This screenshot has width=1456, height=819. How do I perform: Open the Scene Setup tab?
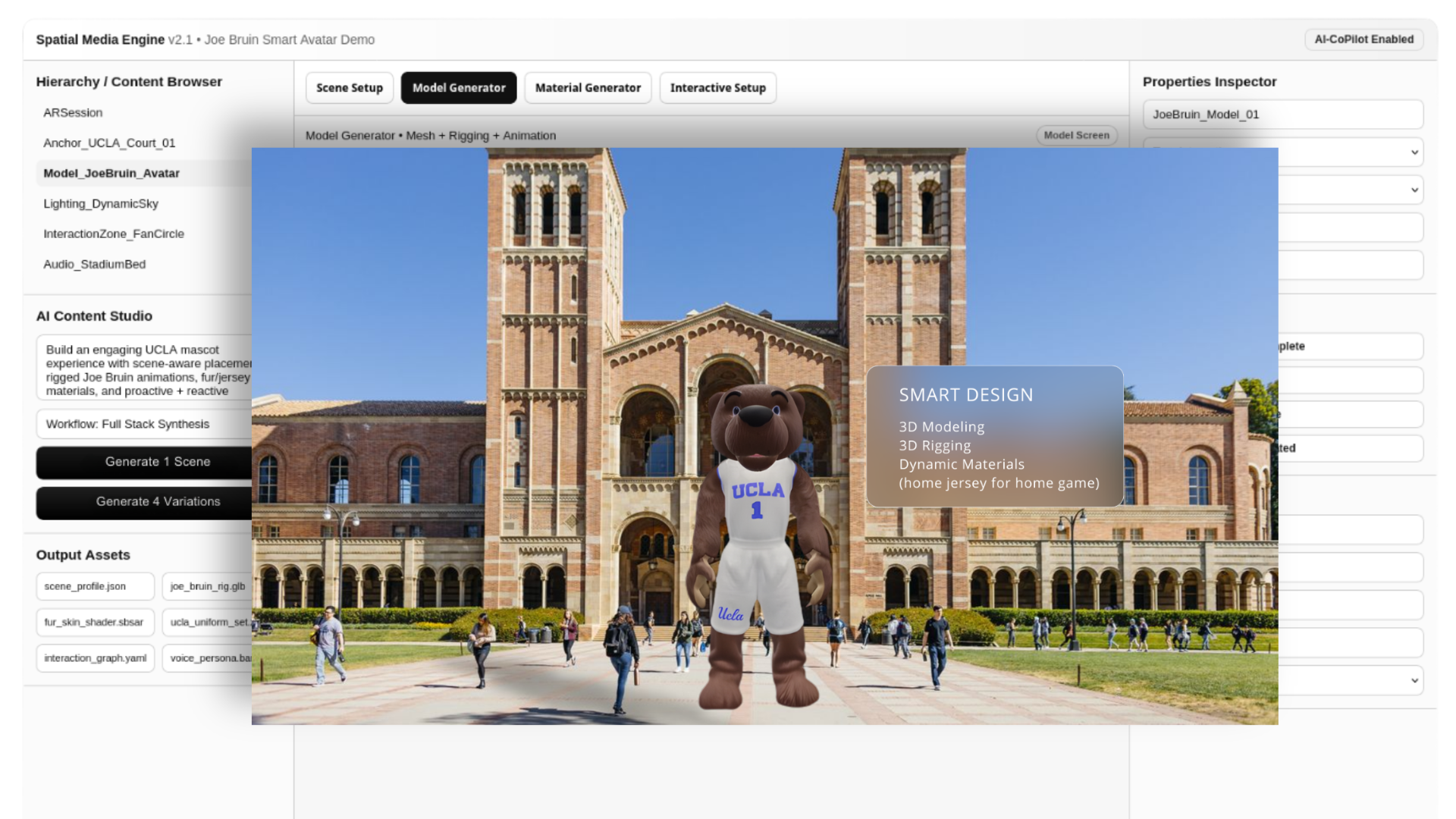(x=350, y=88)
